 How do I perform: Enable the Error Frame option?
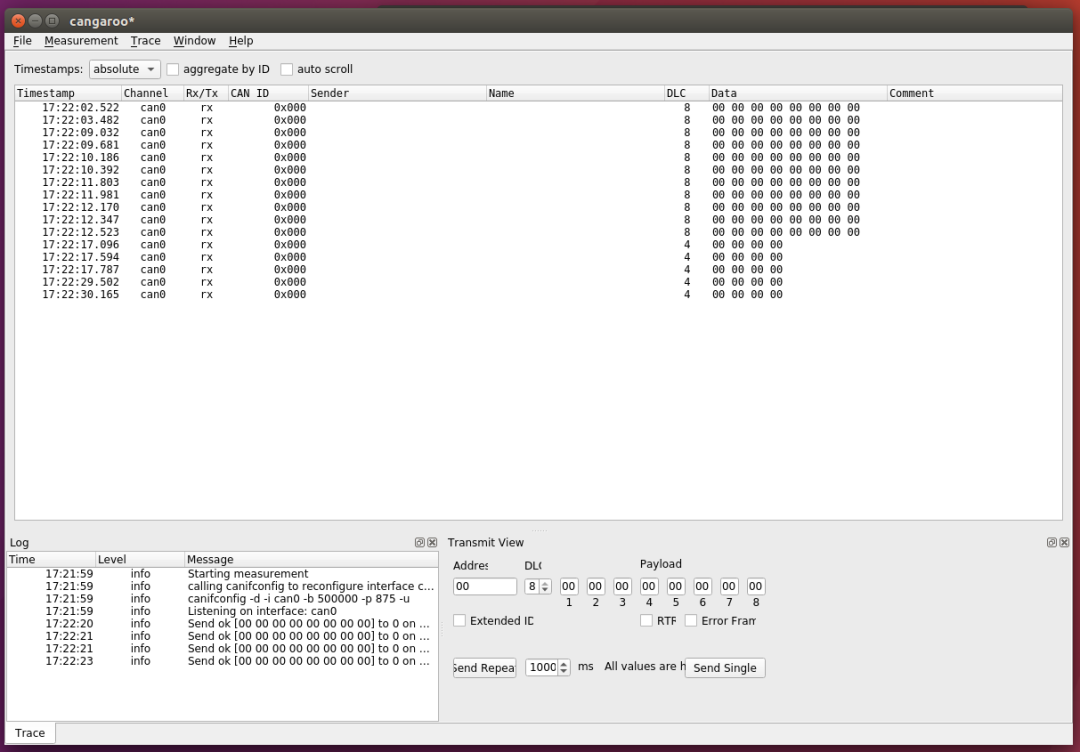690,620
